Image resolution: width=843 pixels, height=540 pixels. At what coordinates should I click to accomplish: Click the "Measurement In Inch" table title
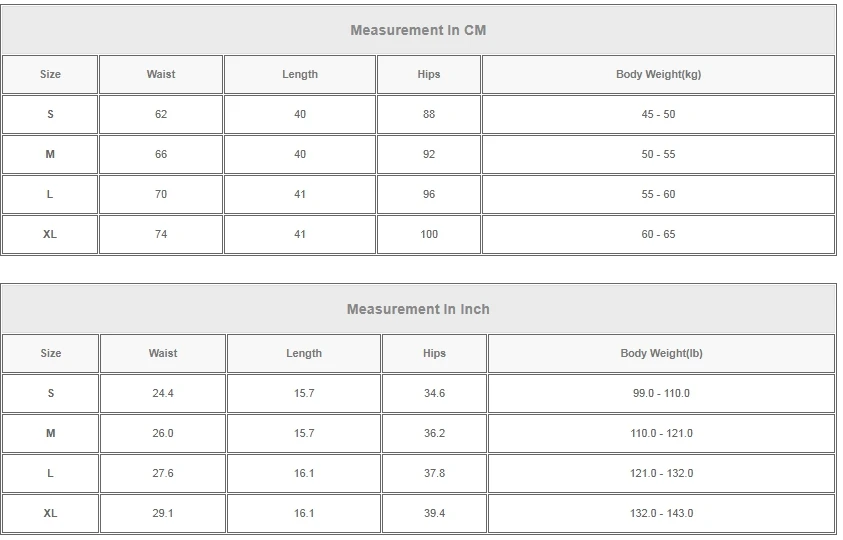tap(418, 309)
